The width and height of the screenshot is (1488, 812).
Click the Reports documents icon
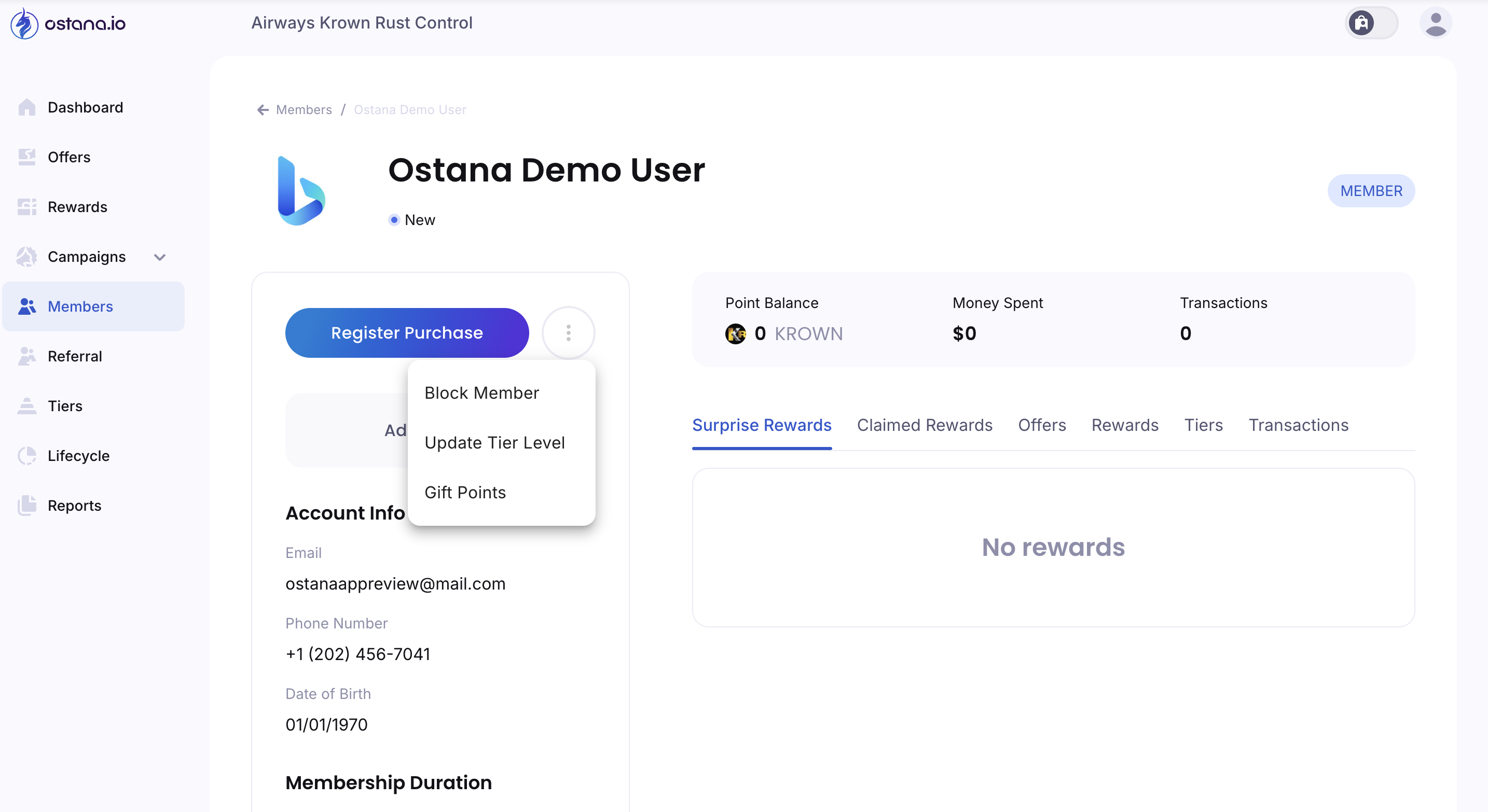click(26, 506)
